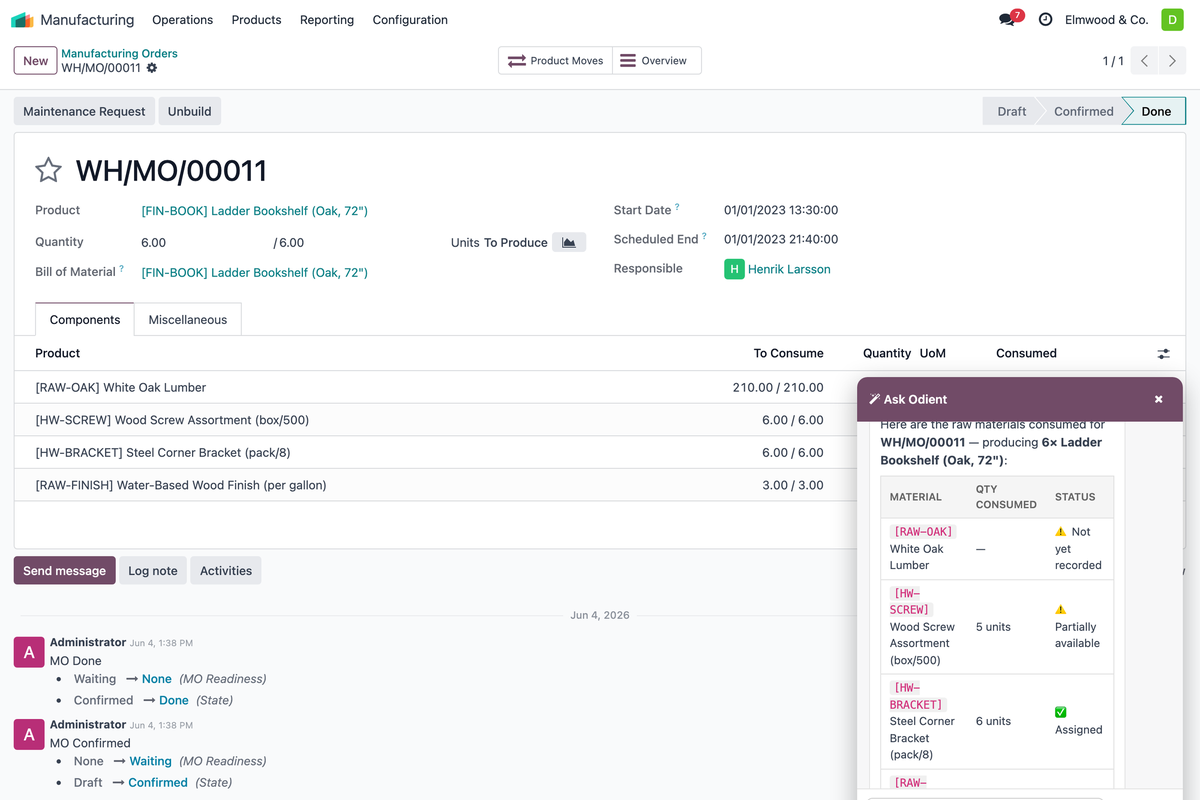Open the conversations messages icon
Viewport: 1200px width, 800px height.
pyautogui.click(x=1007, y=20)
